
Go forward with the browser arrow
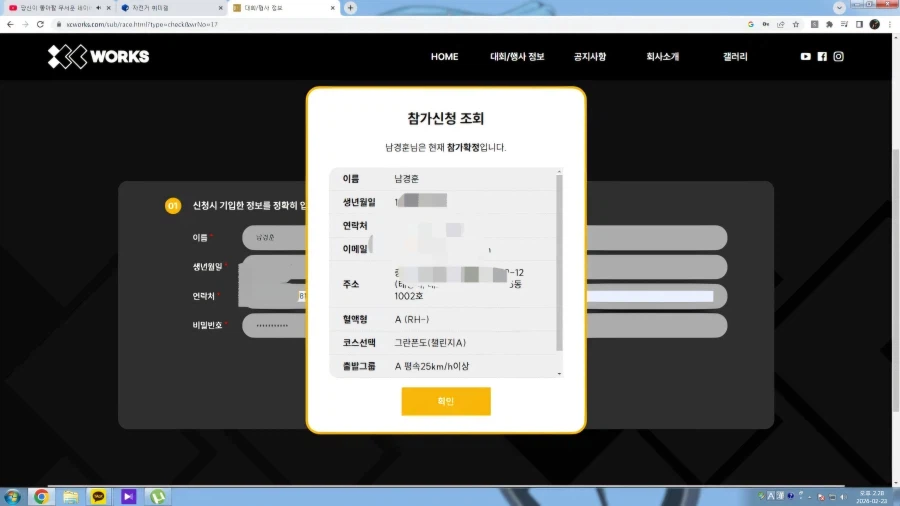tap(25, 24)
